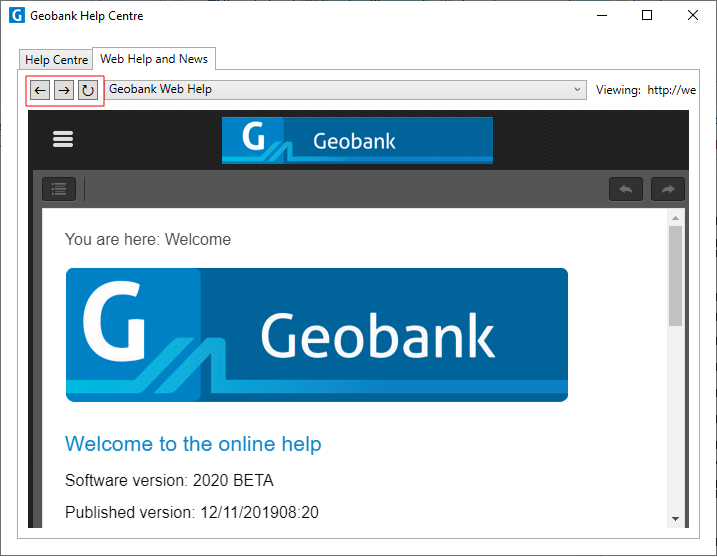
Task: Click the scrollbar thumb in the help content
Action: coord(675,276)
